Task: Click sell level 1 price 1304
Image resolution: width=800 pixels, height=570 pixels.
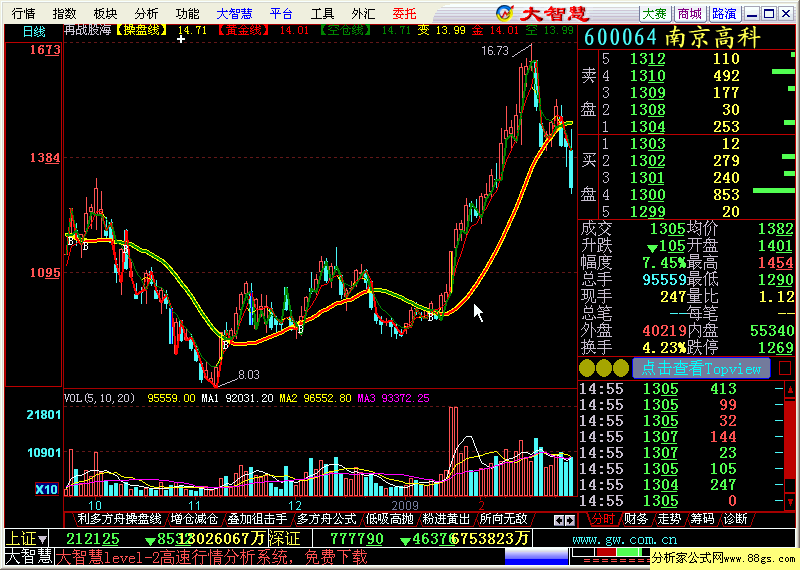Action: pyautogui.click(x=647, y=126)
